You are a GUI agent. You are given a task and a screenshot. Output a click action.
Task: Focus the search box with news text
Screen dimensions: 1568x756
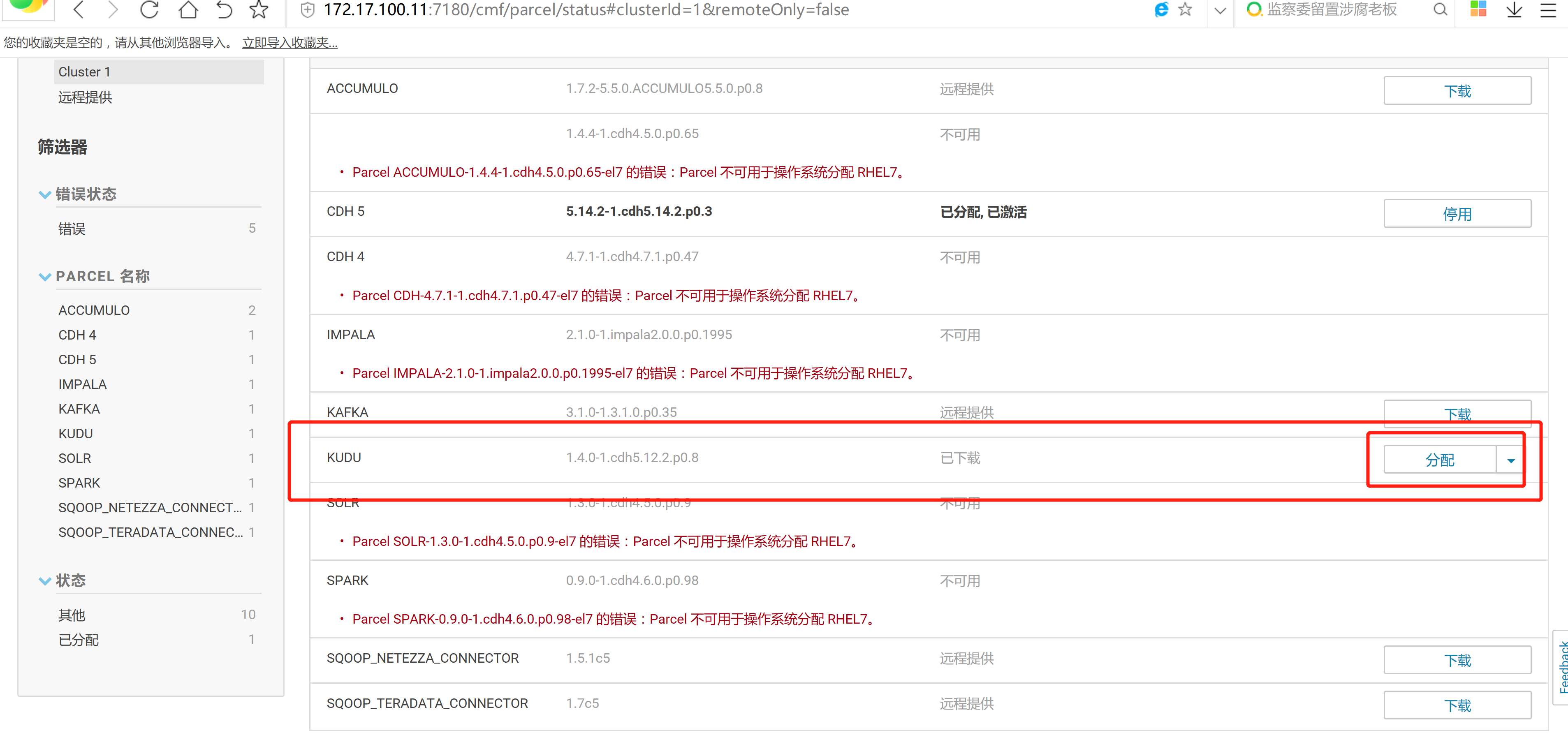tap(1331, 10)
